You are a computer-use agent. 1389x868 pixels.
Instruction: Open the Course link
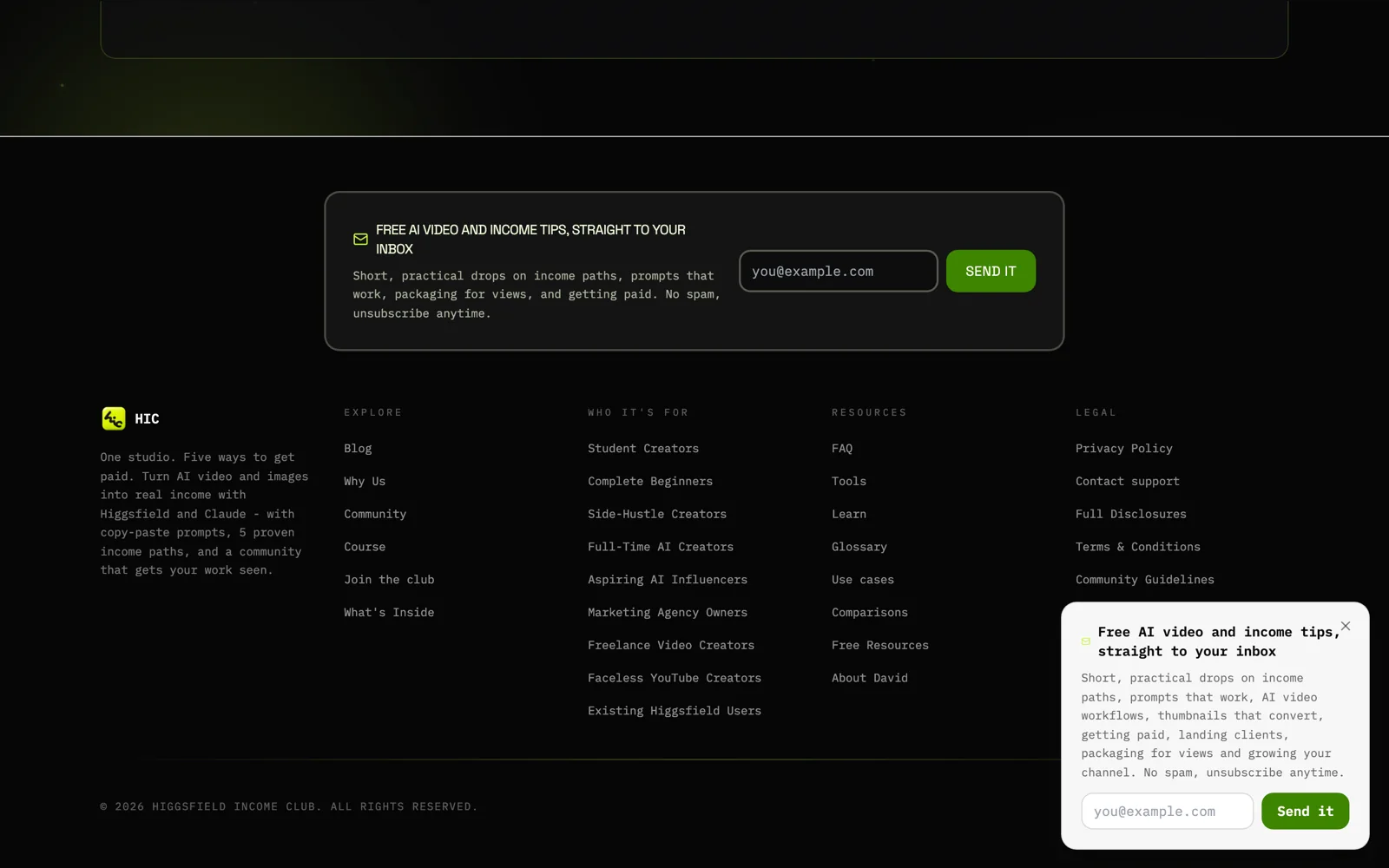(x=365, y=547)
